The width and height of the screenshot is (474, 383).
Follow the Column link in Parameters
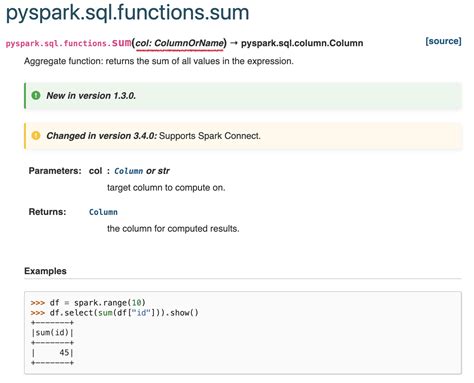pos(129,171)
